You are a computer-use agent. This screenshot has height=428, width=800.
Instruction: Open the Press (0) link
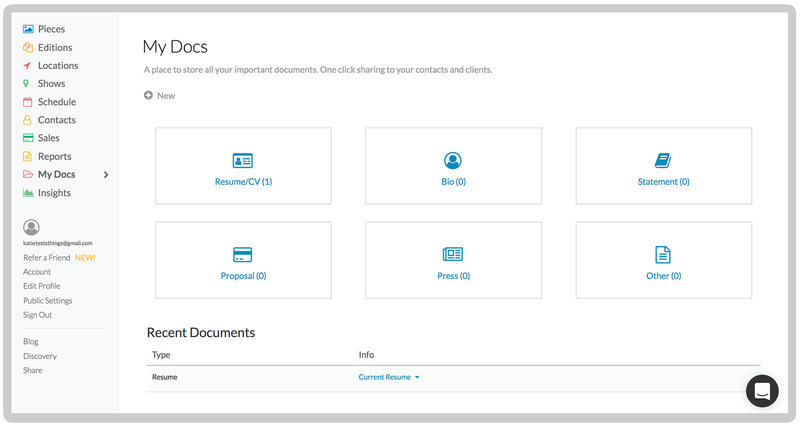tap(454, 276)
